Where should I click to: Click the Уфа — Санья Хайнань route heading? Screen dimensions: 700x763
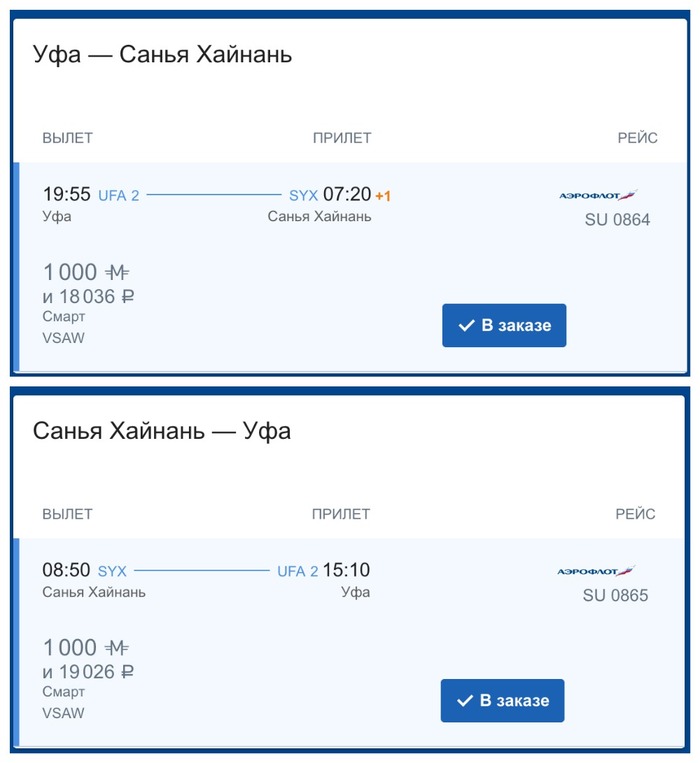(x=162, y=55)
